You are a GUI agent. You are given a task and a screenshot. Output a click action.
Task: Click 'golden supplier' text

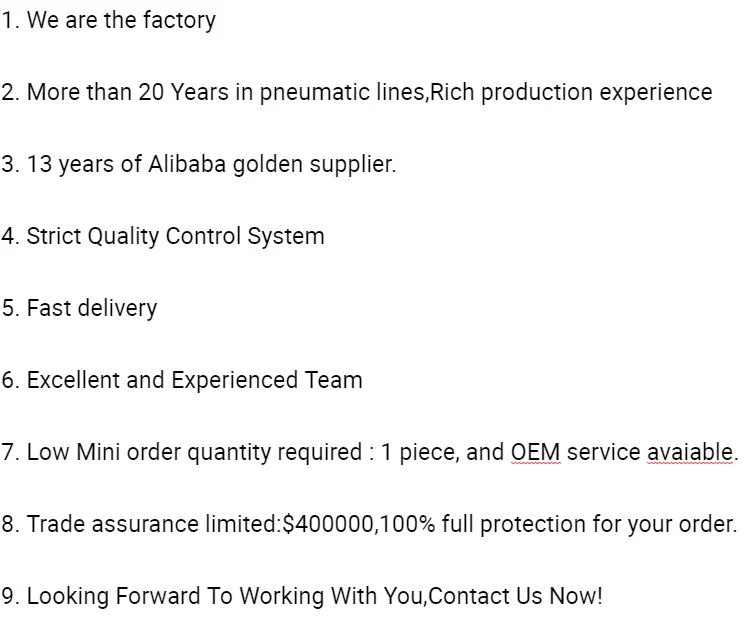(313, 165)
